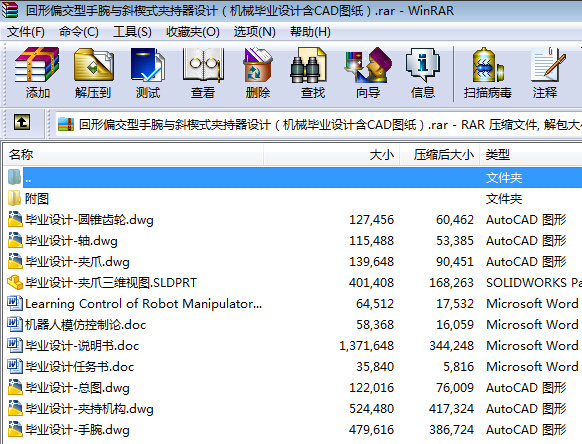Sort by the 大小 column header
Screen dimensions: 582x444
[x=331, y=154]
